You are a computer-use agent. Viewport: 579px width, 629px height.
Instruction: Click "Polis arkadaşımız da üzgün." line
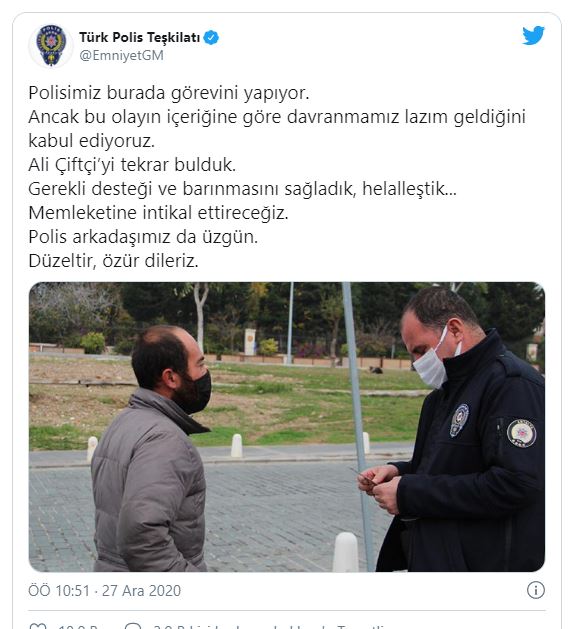point(143,237)
